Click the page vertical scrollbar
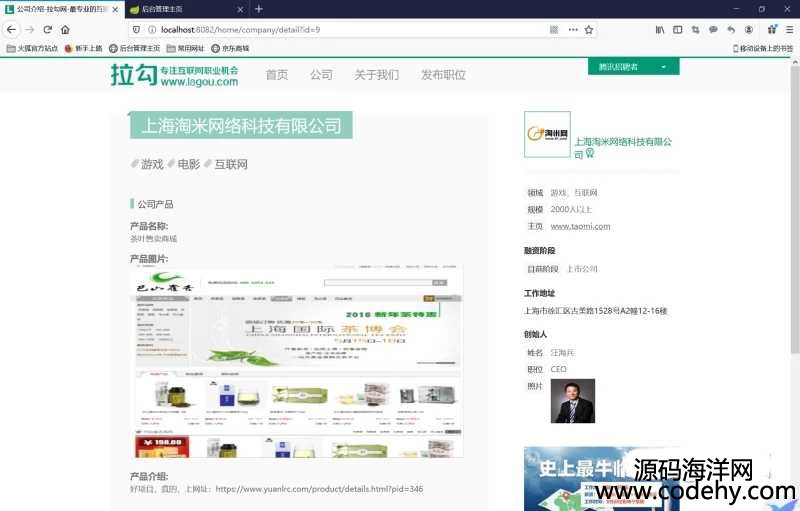 coord(795,209)
